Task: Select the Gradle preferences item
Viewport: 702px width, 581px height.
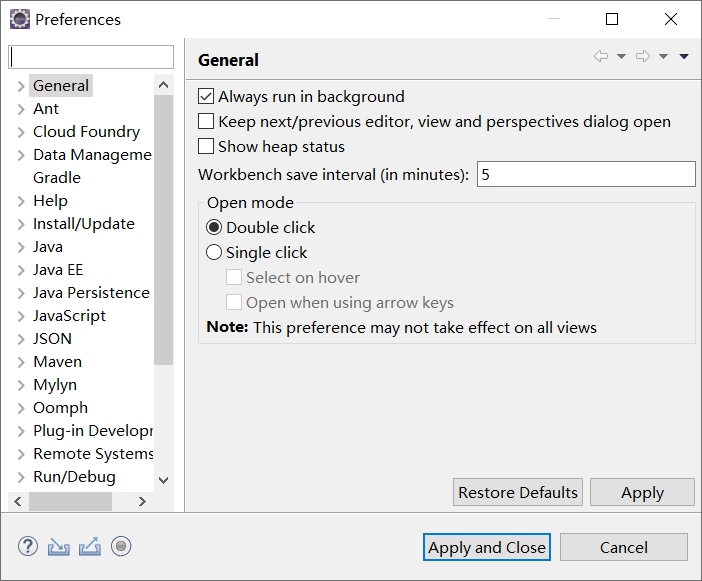Action: click(x=57, y=178)
